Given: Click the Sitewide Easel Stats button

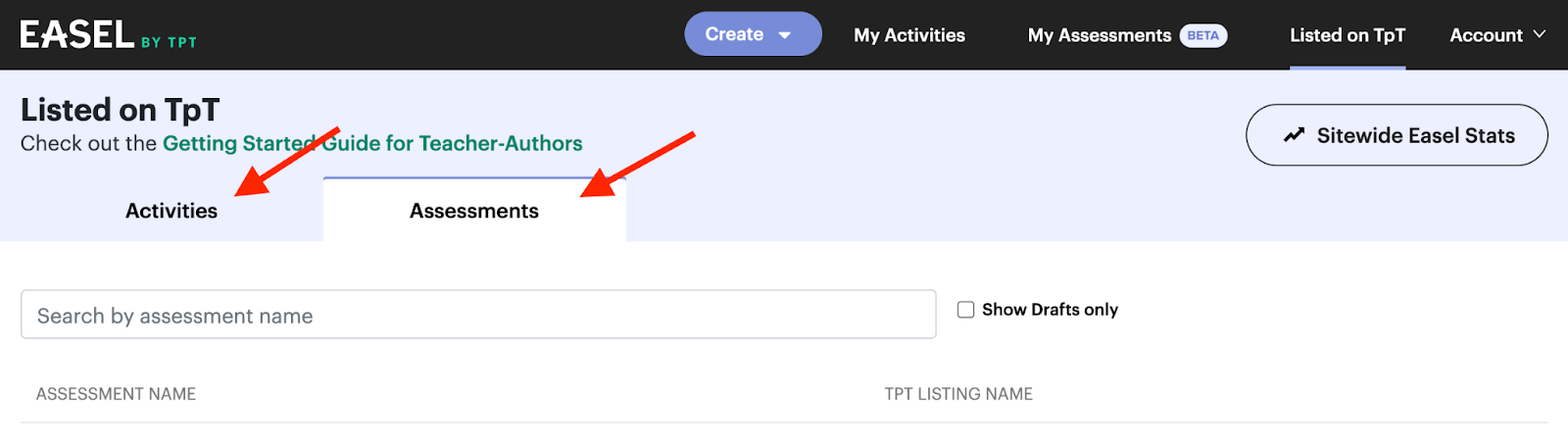Looking at the screenshot, I should click(x=1396, y=135).
